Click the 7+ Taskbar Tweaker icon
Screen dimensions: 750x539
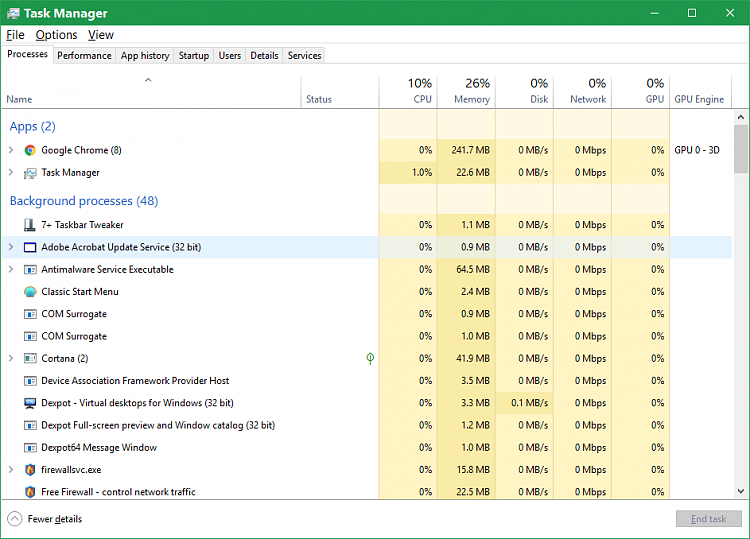[x=30, y=225]
